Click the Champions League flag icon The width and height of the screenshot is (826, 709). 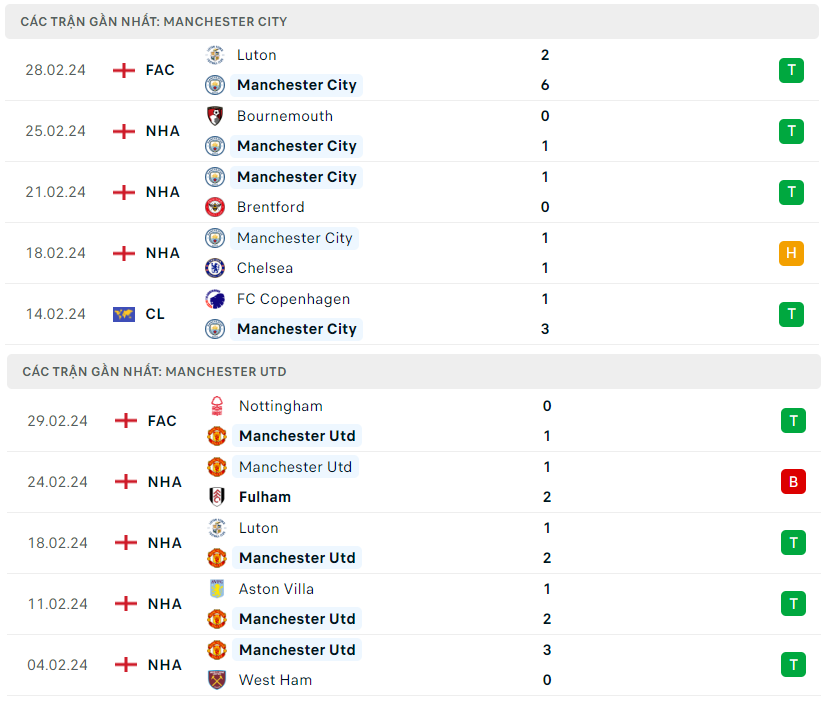point(124,314)
